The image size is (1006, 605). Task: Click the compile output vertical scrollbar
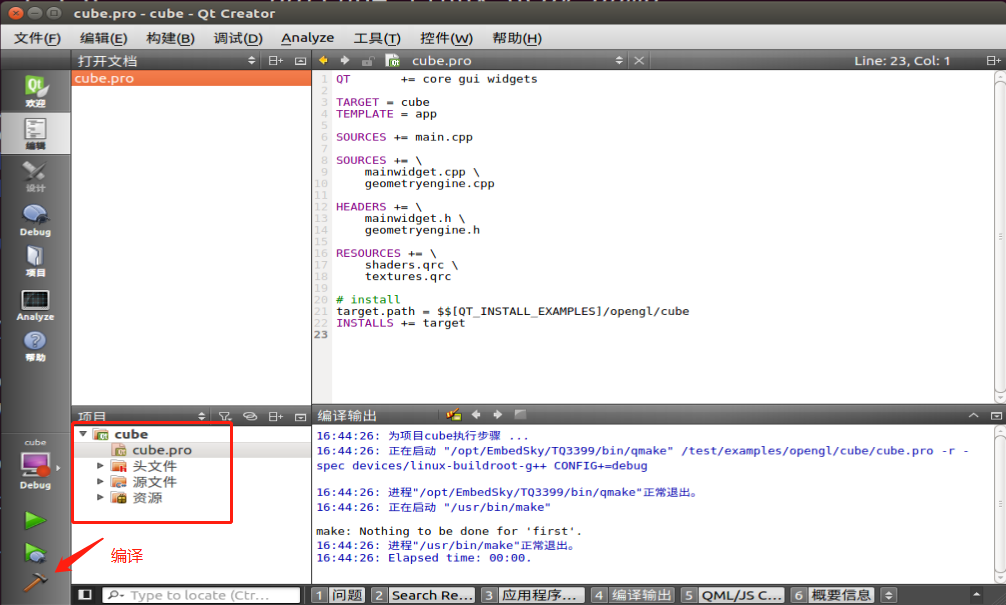point(1000,504)
